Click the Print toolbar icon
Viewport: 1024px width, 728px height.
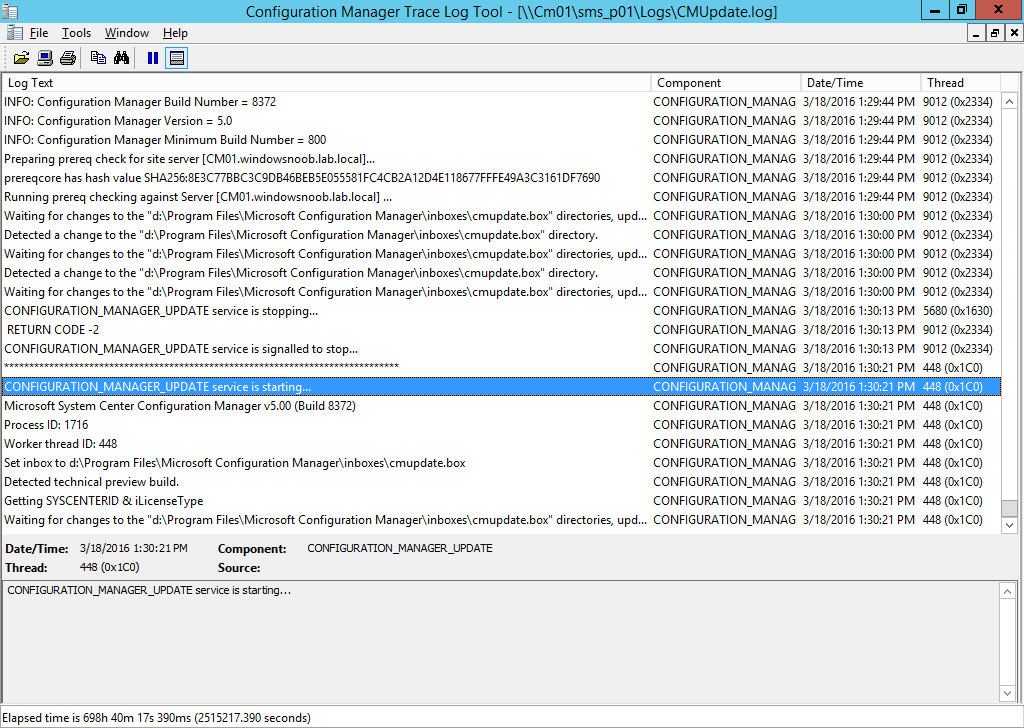(68, 58)
